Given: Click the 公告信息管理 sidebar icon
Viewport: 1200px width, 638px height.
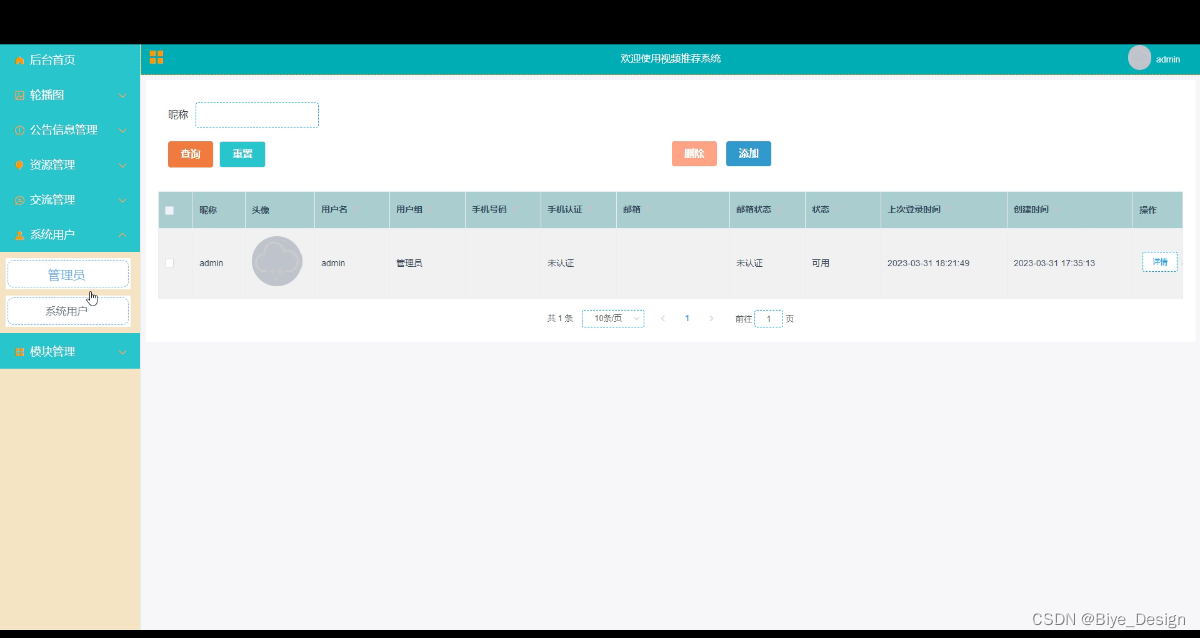Looking at the screenshot, I should 20,131.
